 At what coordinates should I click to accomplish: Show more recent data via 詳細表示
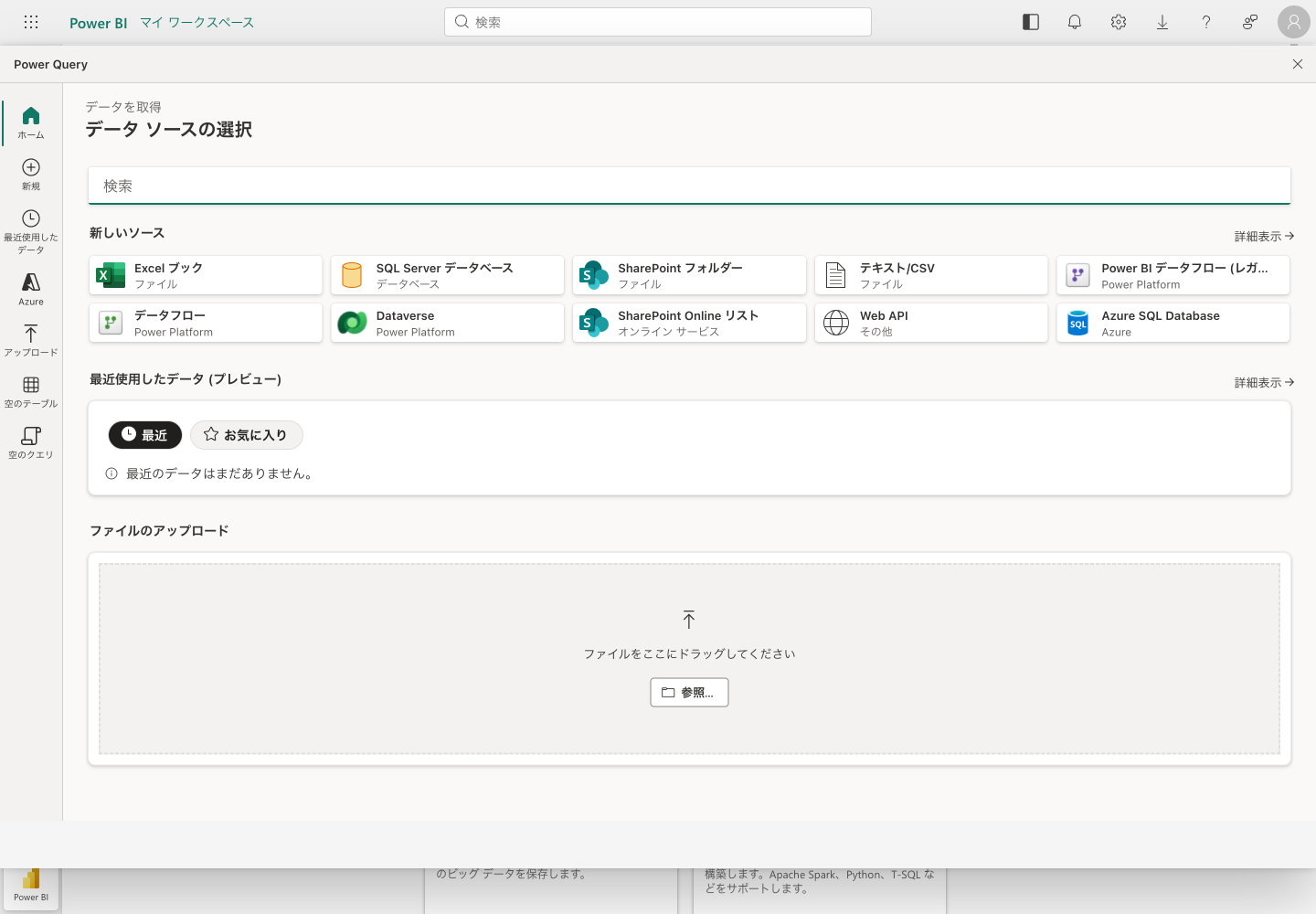coord(1264,382)
